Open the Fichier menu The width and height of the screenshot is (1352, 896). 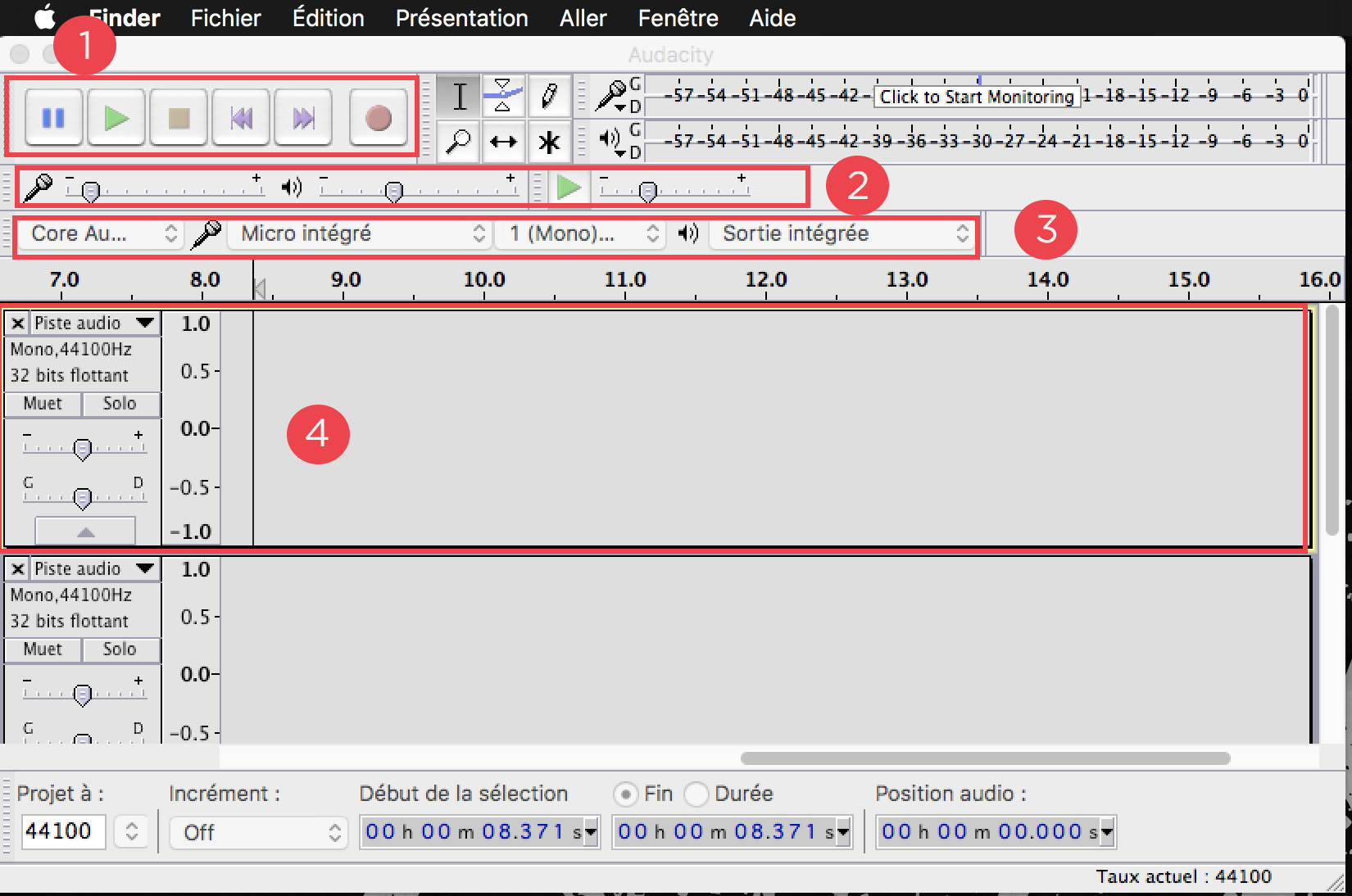coord(225,18)
